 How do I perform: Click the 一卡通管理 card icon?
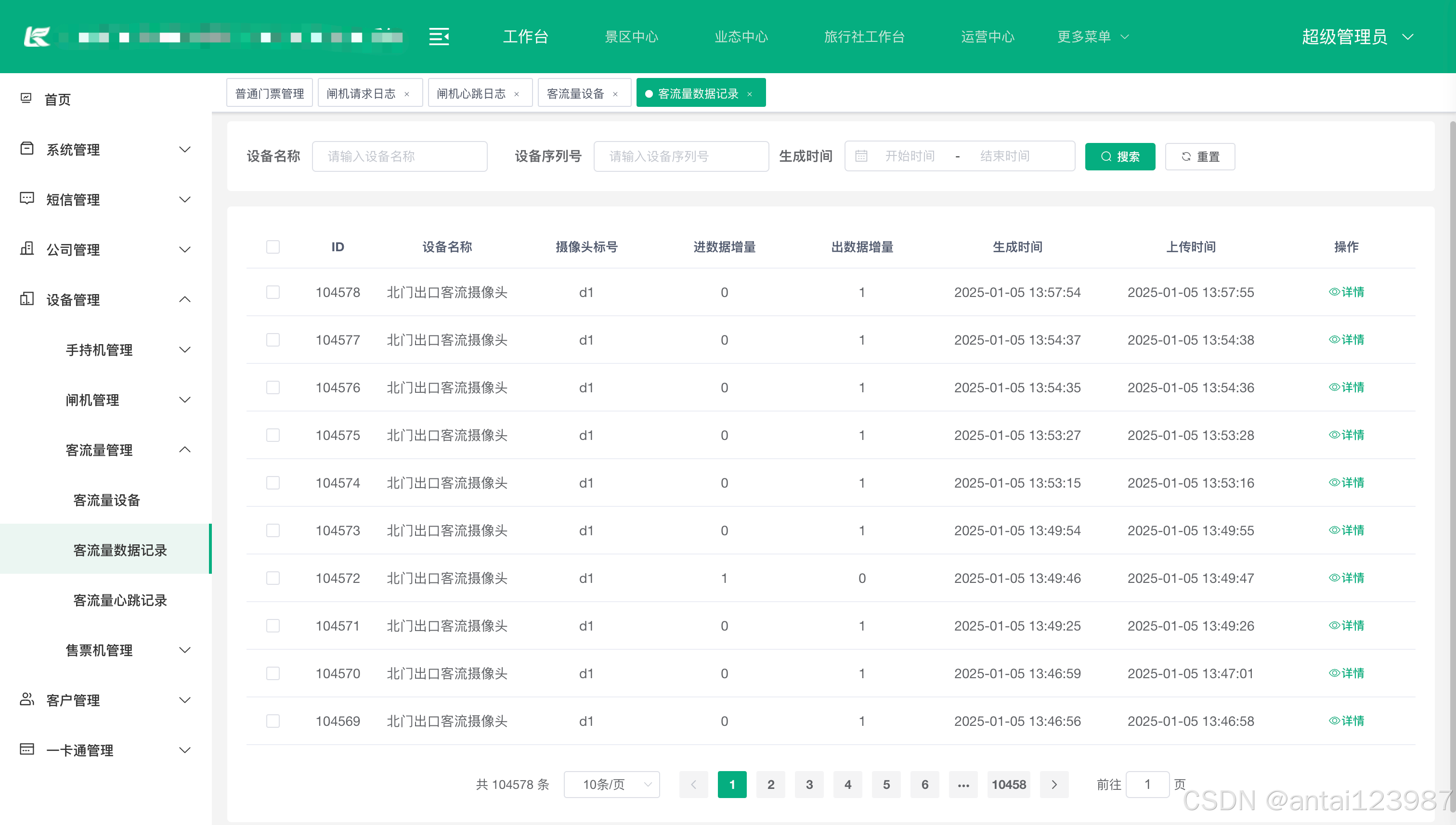click(x=26, y=749)
